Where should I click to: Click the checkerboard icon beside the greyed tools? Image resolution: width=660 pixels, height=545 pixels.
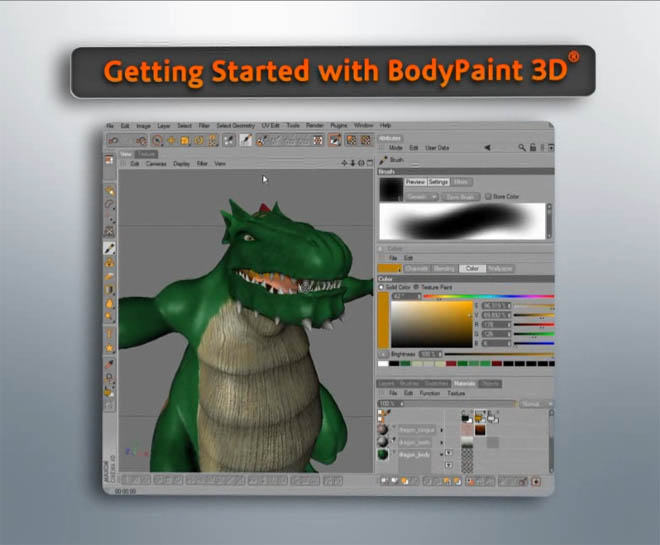[319, 141]
